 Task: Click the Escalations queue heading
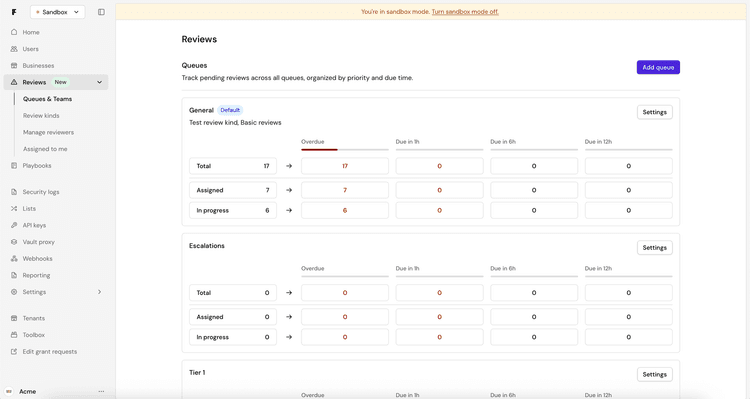tap(207, 246)
